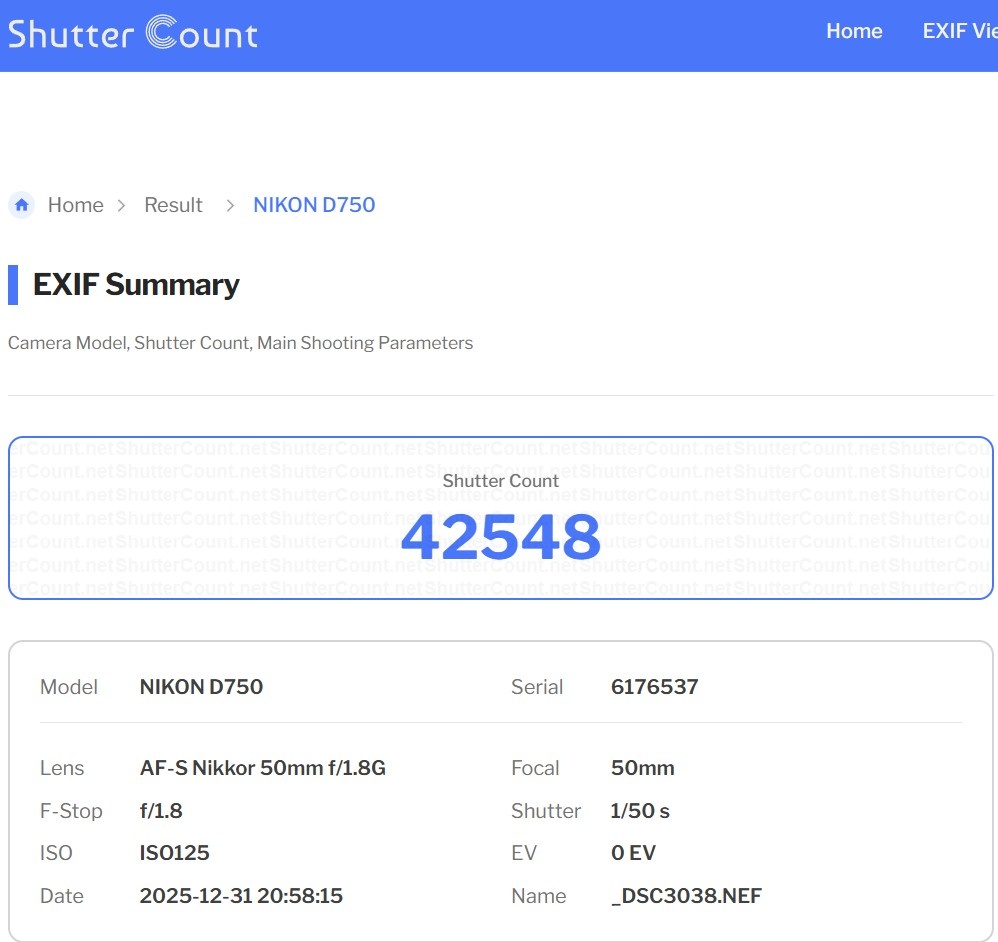
Task: Click the Shutter Count logo
Action: point(133,33)
